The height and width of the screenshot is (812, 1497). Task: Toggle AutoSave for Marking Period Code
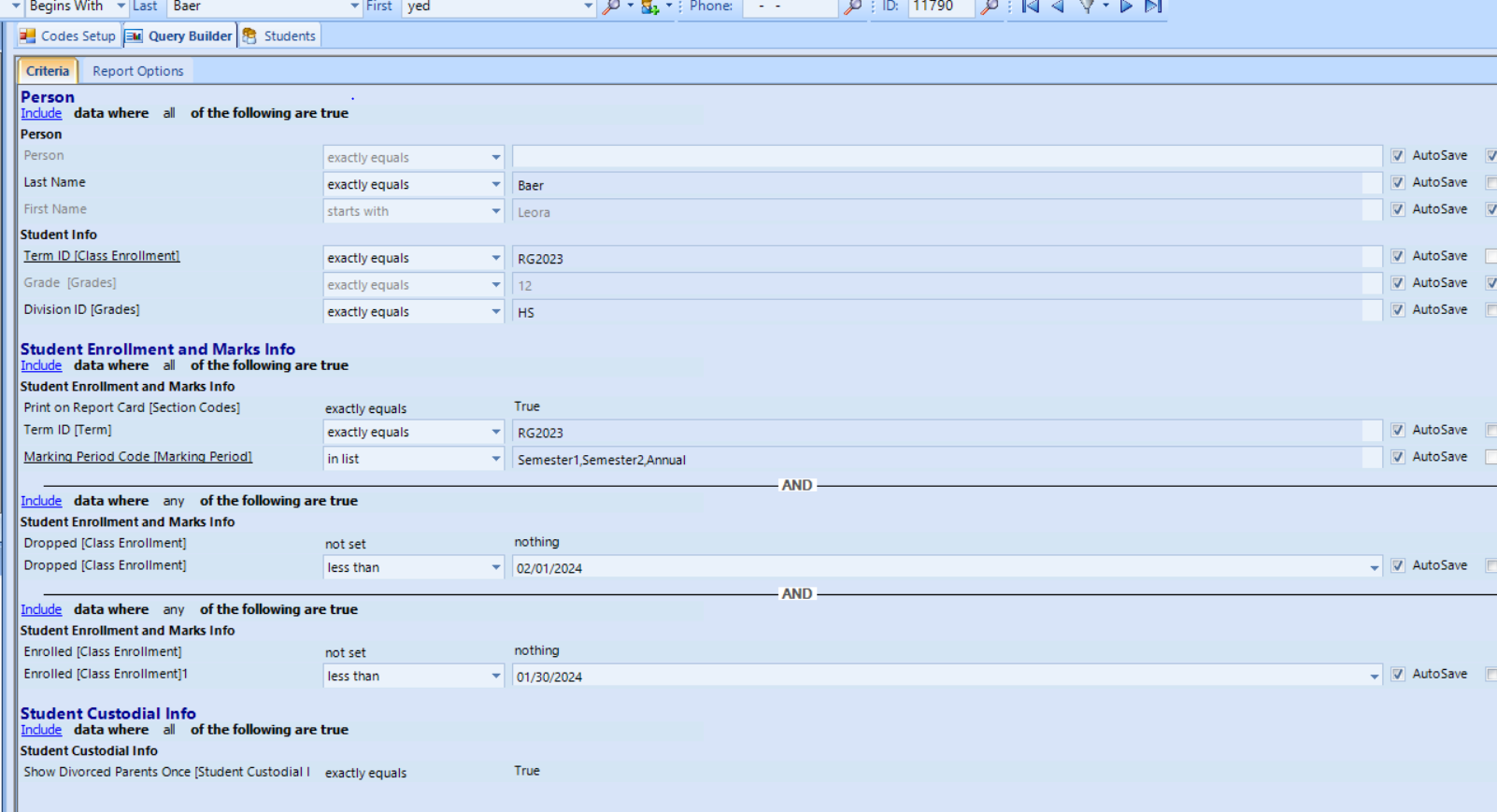click(1398, 458)
